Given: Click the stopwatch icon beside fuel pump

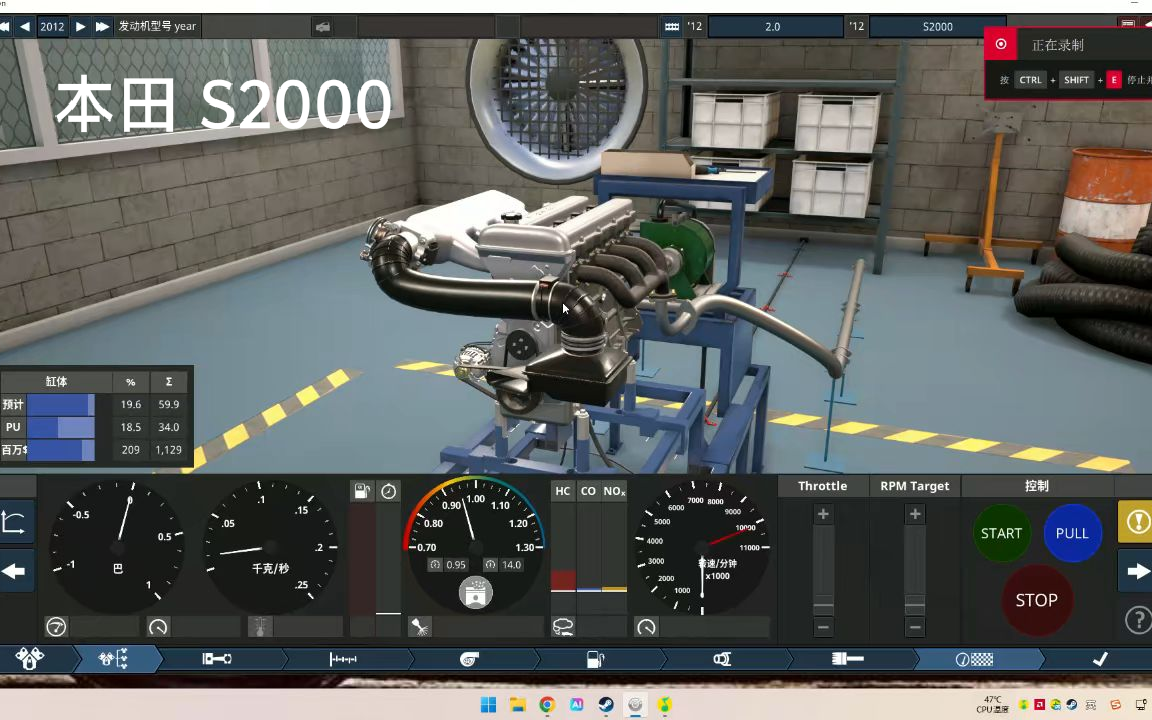Looking at the screenshot, I should pos(389,492).
